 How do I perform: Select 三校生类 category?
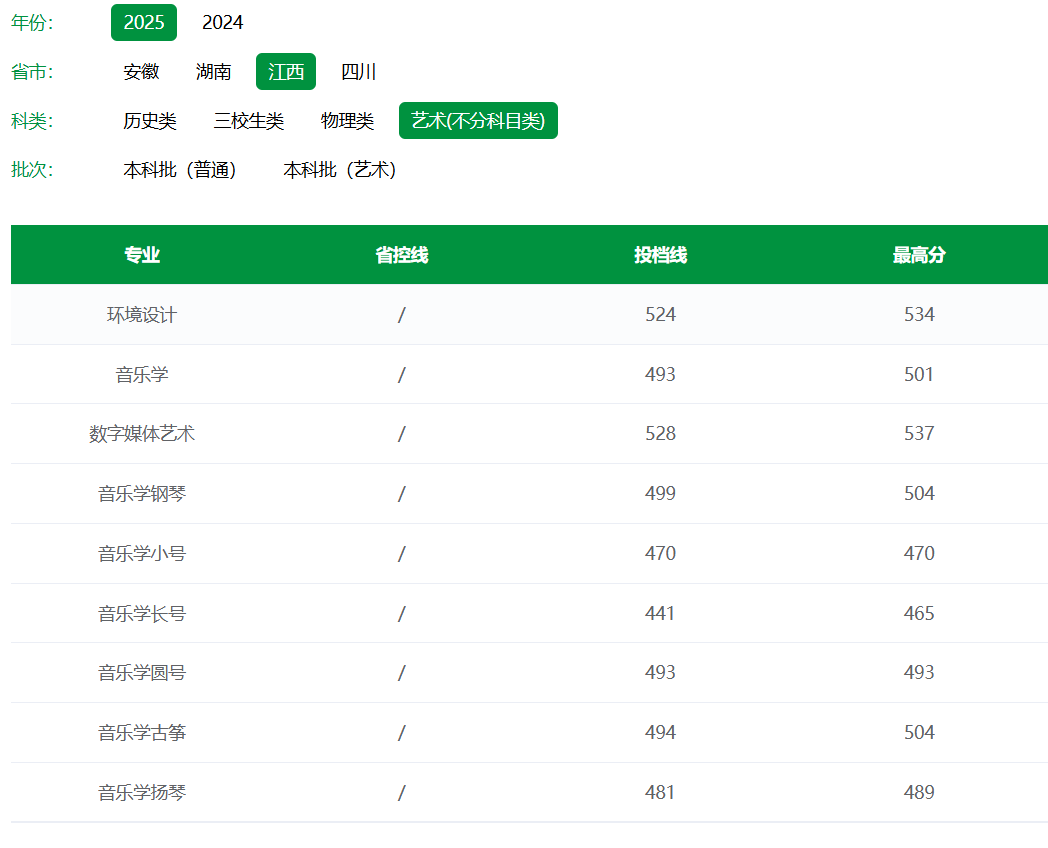[249, 120]
